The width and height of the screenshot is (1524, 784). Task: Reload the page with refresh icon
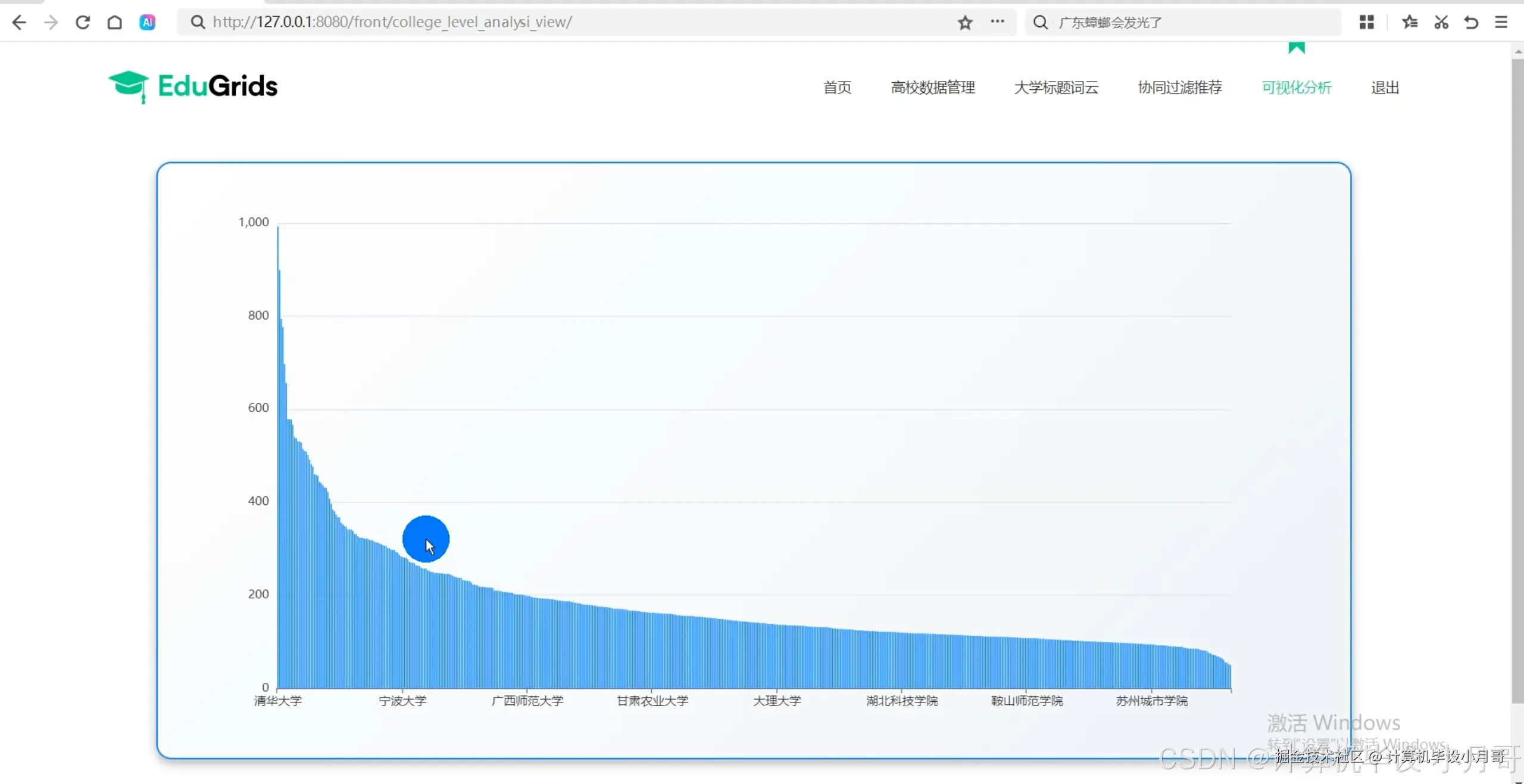point(83,23)
